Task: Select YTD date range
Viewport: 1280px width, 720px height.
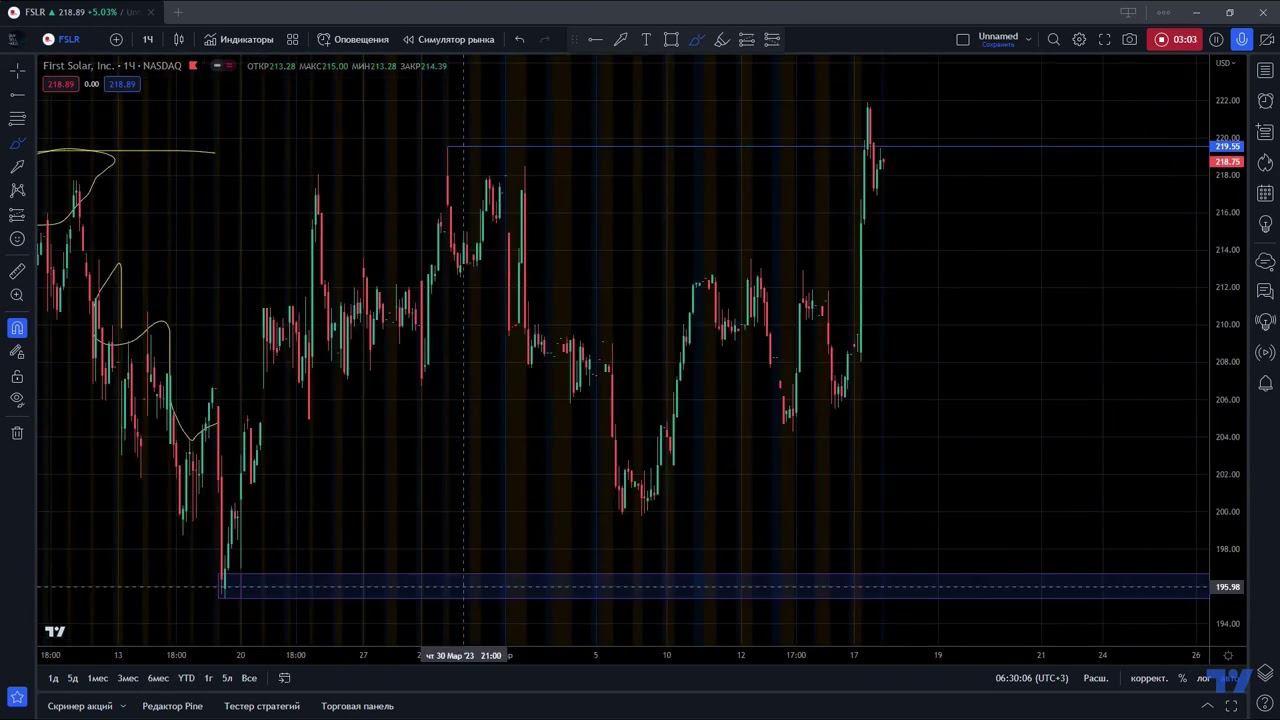Action: click(186, 678)
